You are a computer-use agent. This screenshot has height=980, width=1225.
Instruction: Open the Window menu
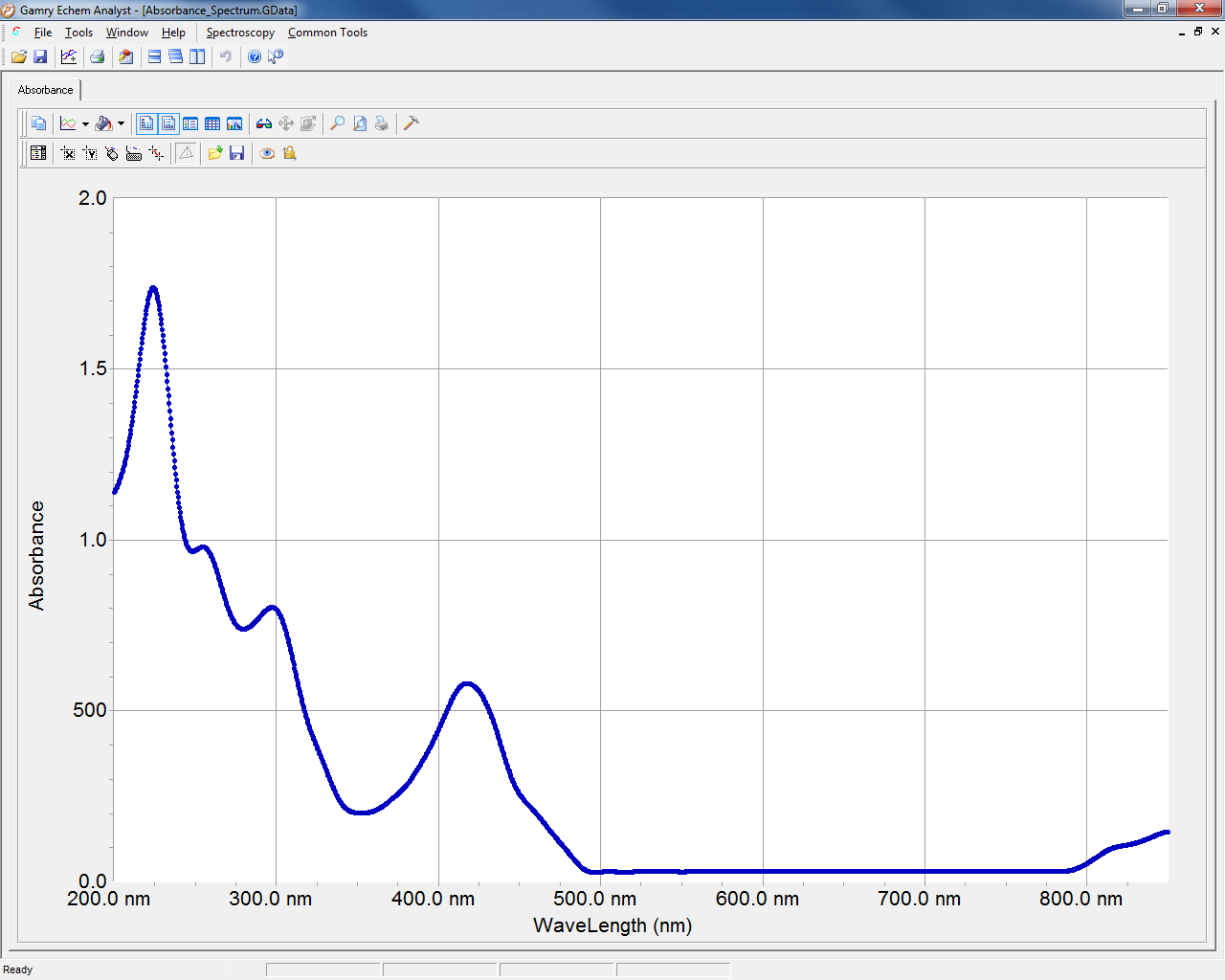[127, 33]
